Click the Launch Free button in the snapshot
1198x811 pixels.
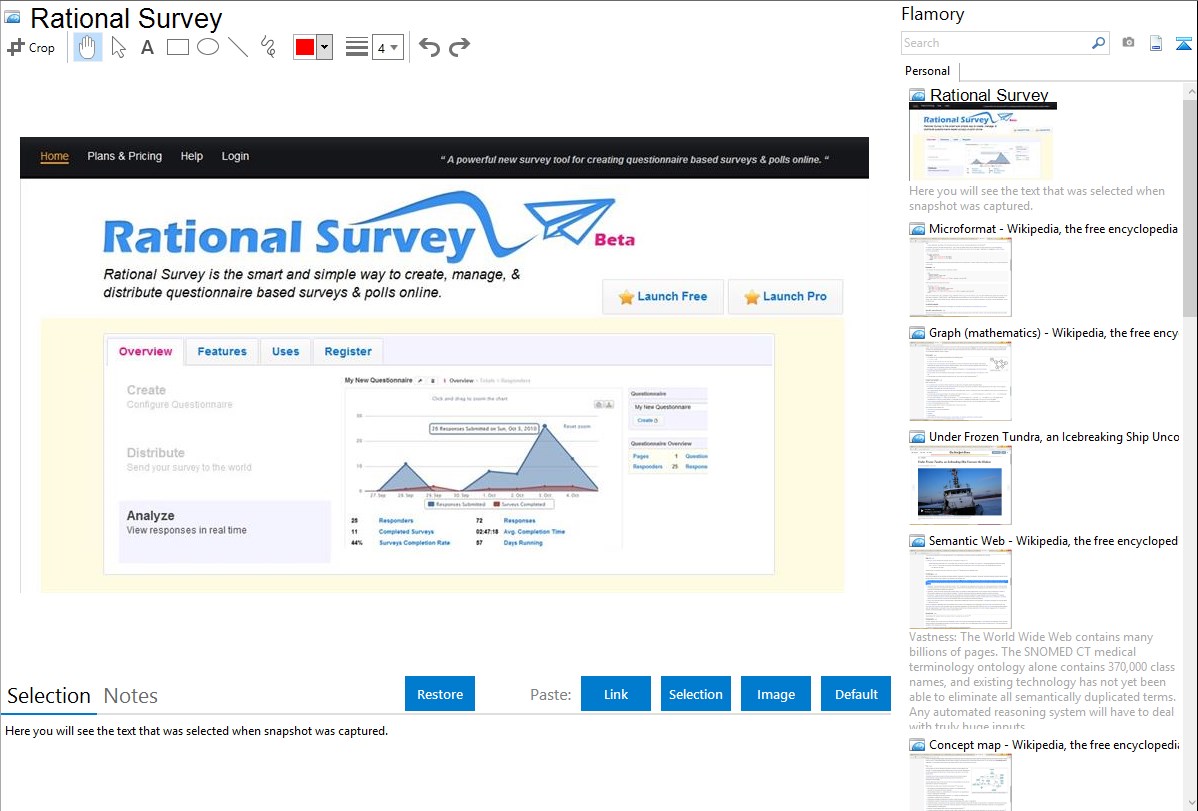[x=662, y=297]
